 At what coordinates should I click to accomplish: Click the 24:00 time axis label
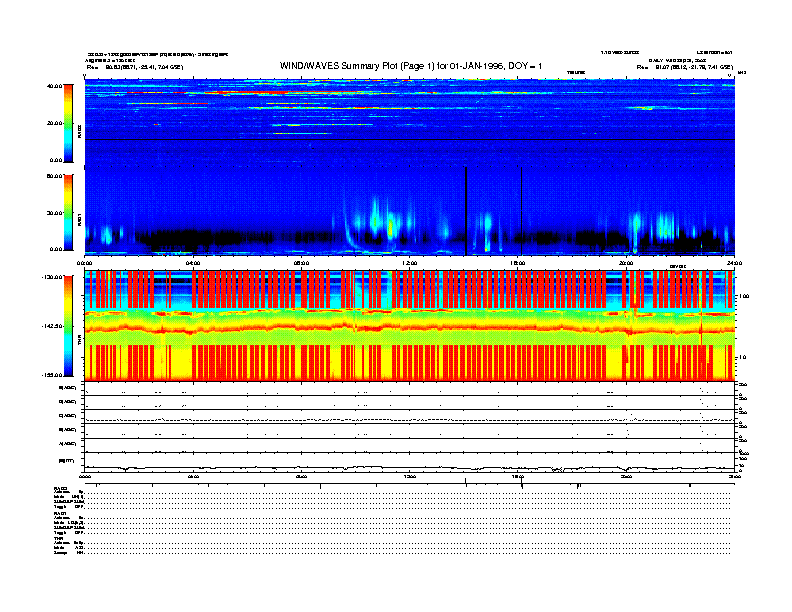[733, 263]
